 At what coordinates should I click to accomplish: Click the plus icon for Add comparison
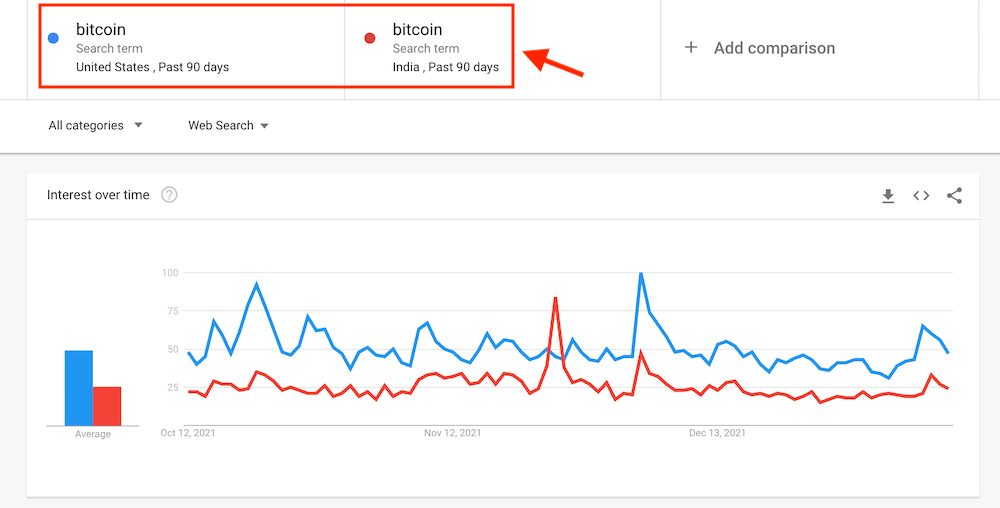click(x=691, y=48)
